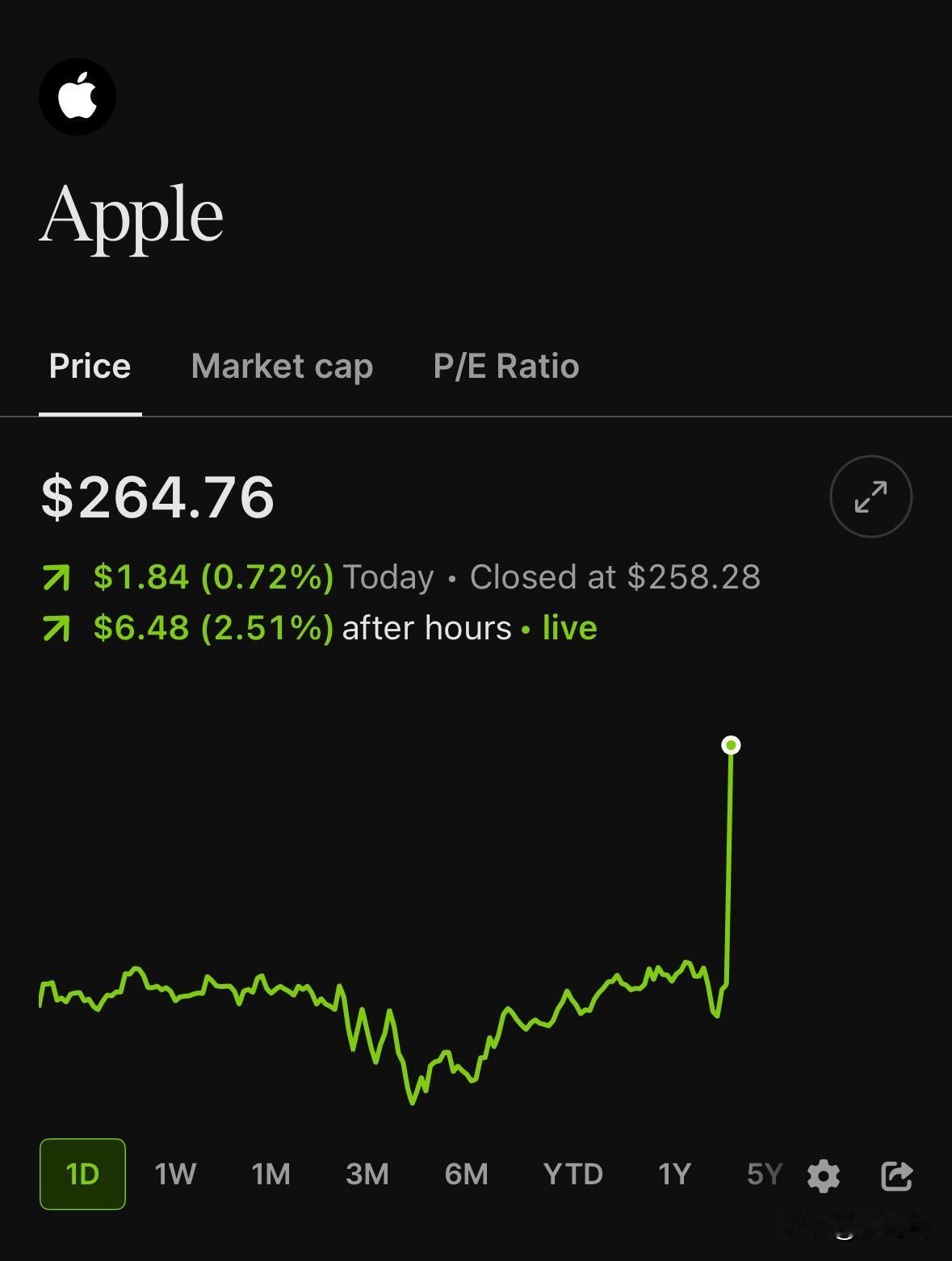Image resolution: width=952 pixels, height=1261 pixels.
Task: Expand the chart to fullscreen
Action: coord(870,496)
